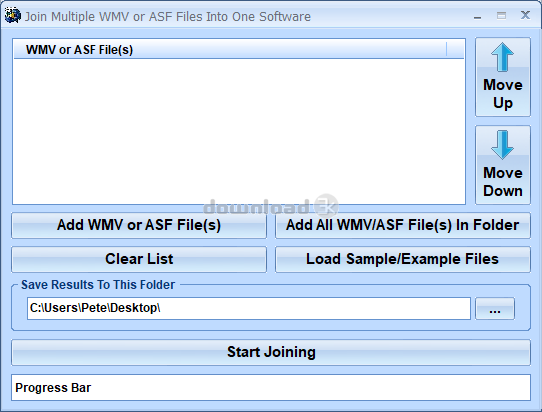Screen dimensions: 542x412
Task: Click Add All WMV/ASF File(s) In Folder
Action: click(x=403, y=225)
